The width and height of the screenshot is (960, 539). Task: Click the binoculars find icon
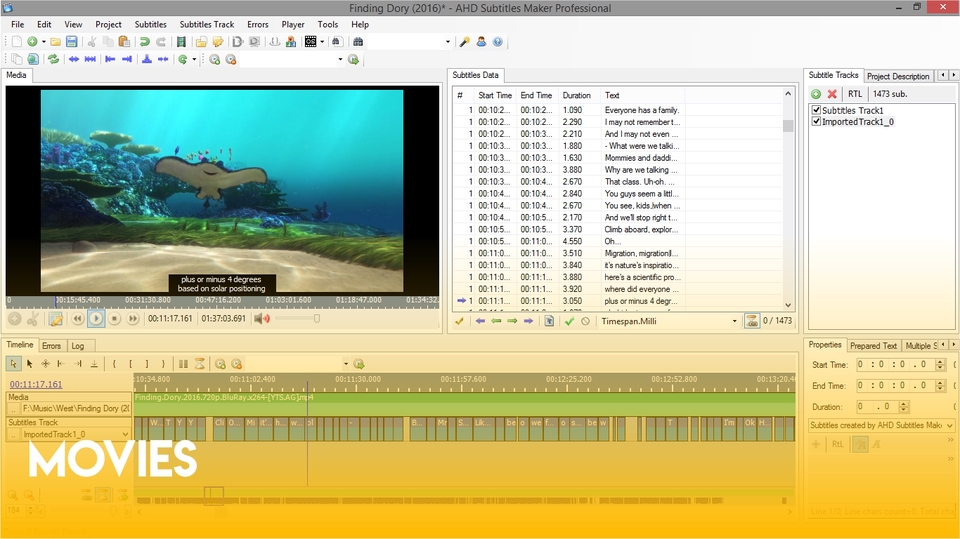click(x=358, y=42)
